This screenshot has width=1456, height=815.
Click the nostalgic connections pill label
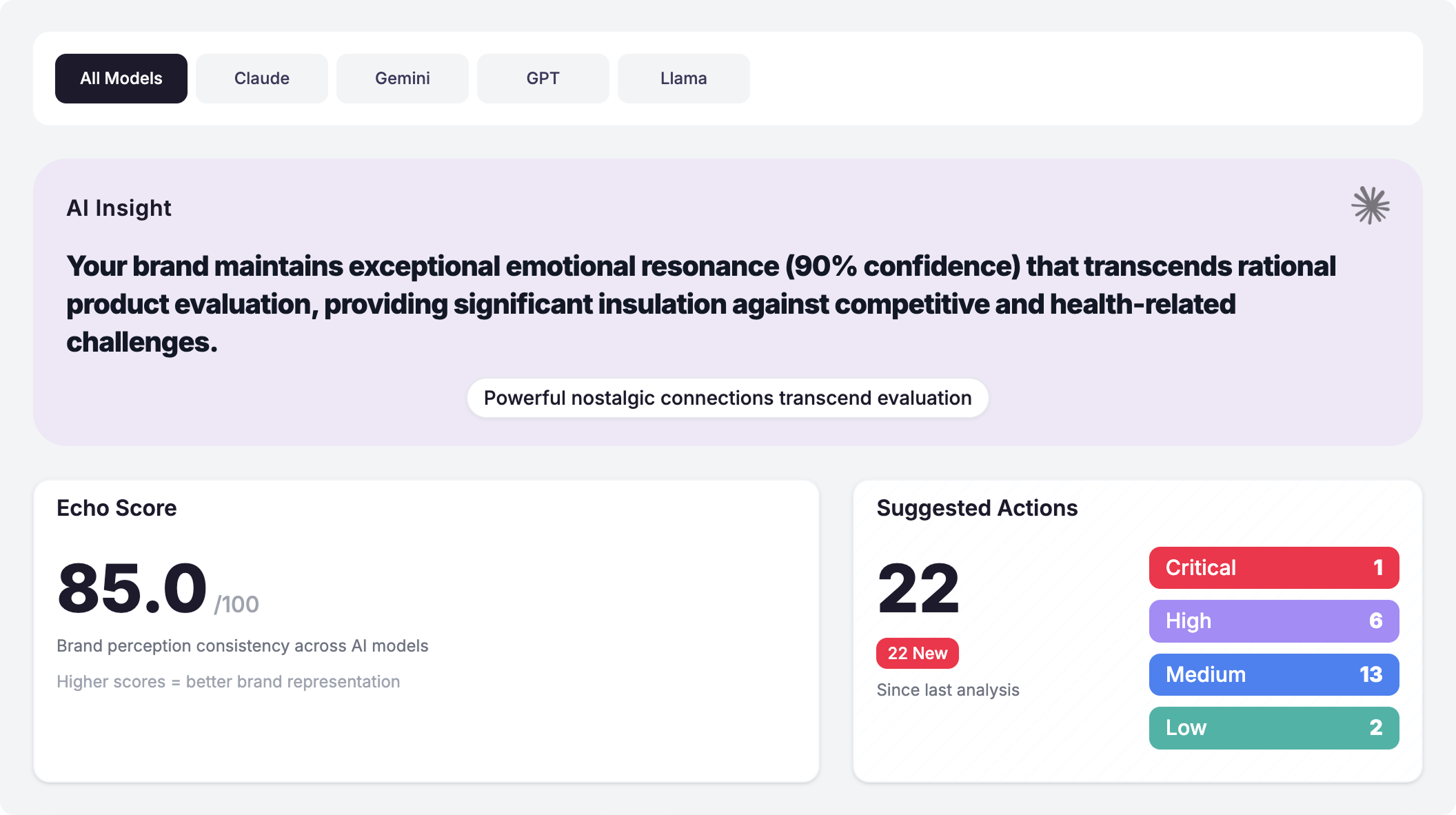(727, 398)
